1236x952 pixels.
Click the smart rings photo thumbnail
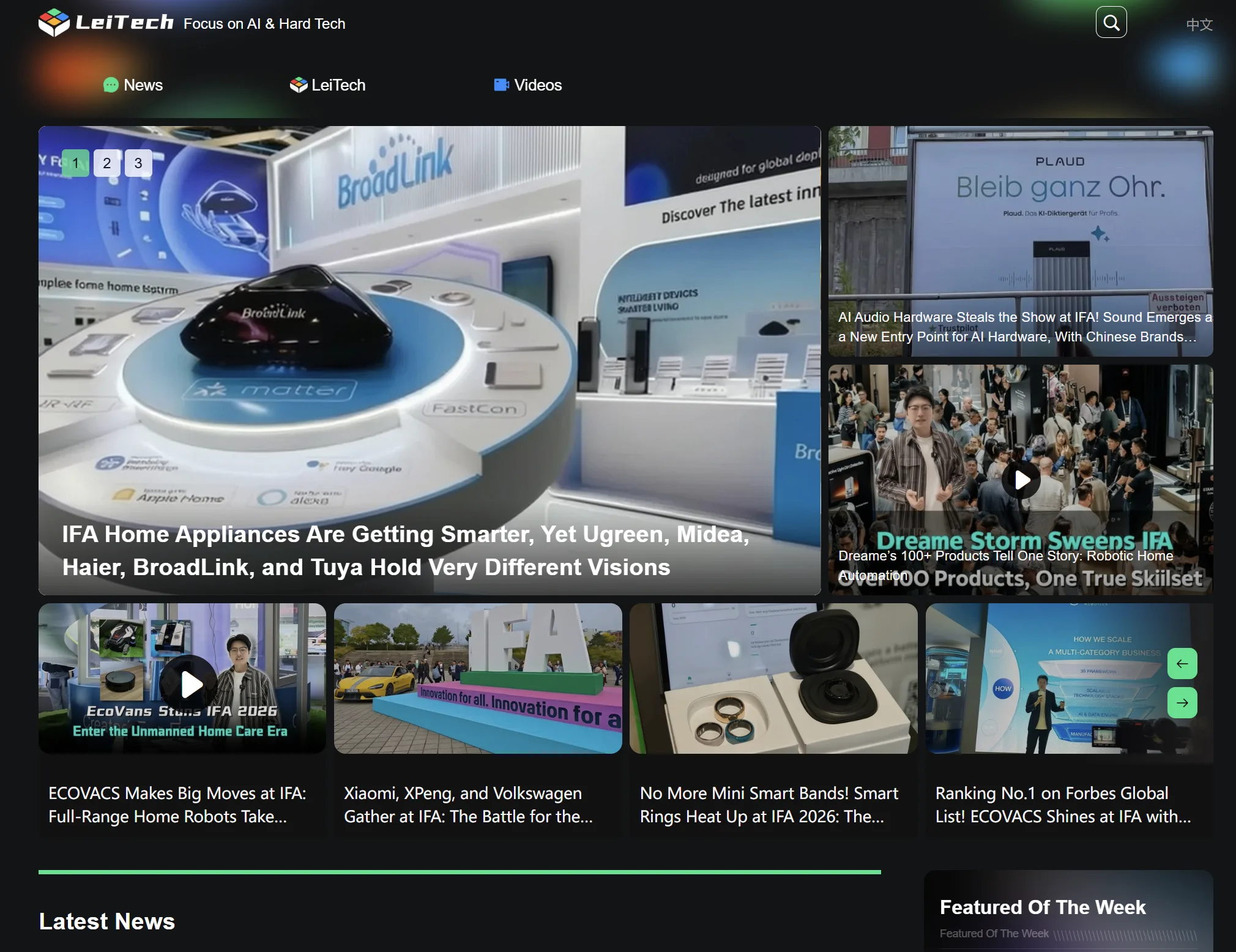coord(773,679)
